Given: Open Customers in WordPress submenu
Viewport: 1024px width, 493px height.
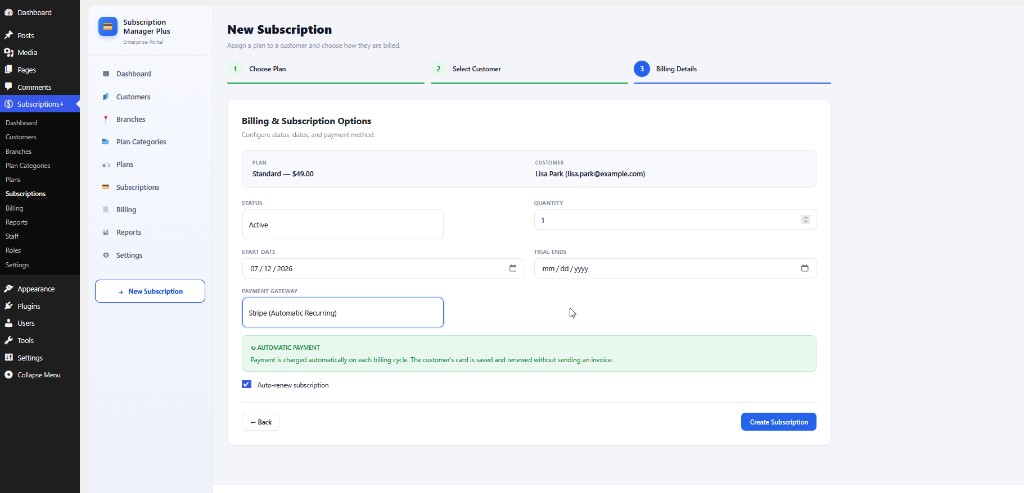Looking at the screenshot, I should point(21,137).
